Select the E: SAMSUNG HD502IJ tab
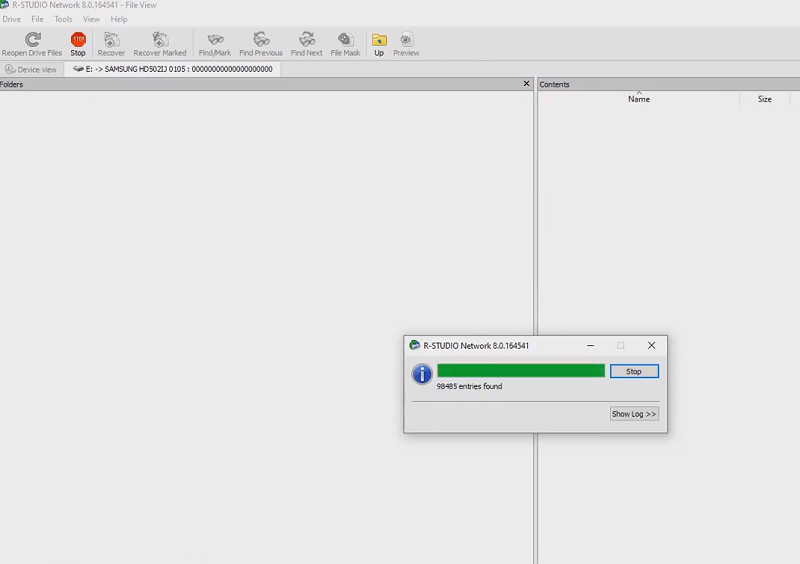Viewport: 800px width, 564px height. pyautogui.click(x=173, y=70)
